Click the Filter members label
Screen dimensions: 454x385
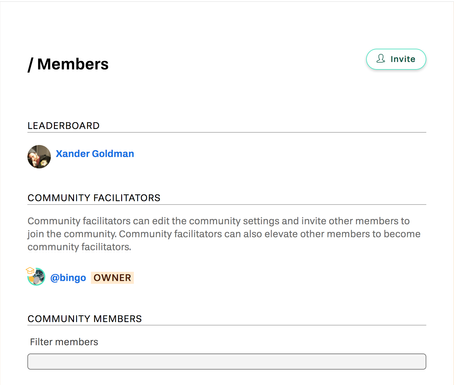[x=64, y=342]
